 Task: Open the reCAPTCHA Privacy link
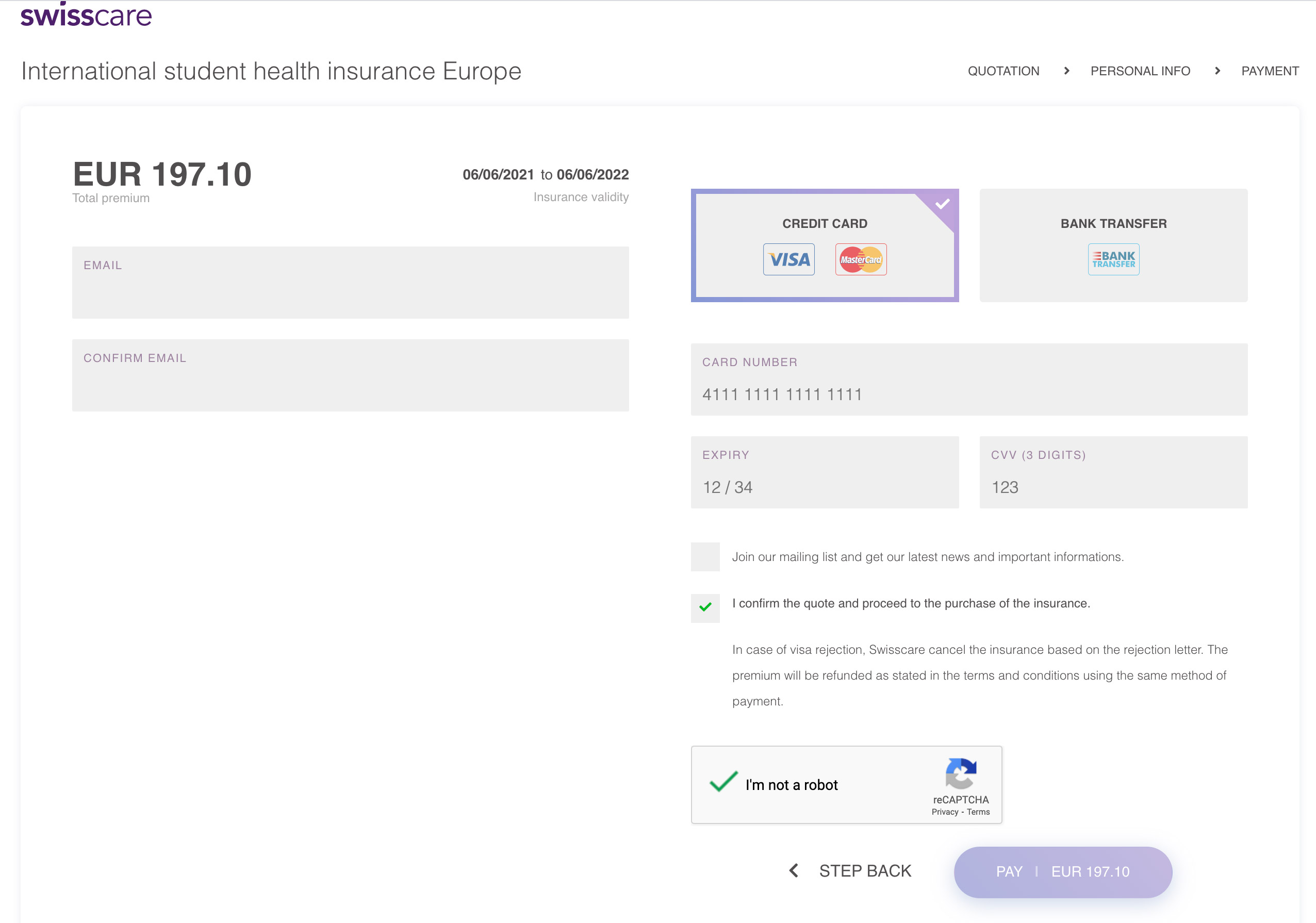tap(945, 812)
